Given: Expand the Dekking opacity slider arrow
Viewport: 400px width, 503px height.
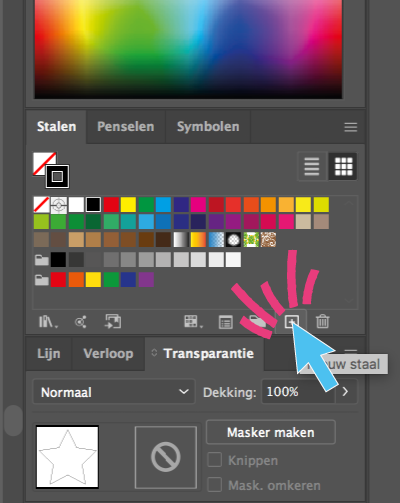Looking at the screenshot, I should (x=346, y=392).
